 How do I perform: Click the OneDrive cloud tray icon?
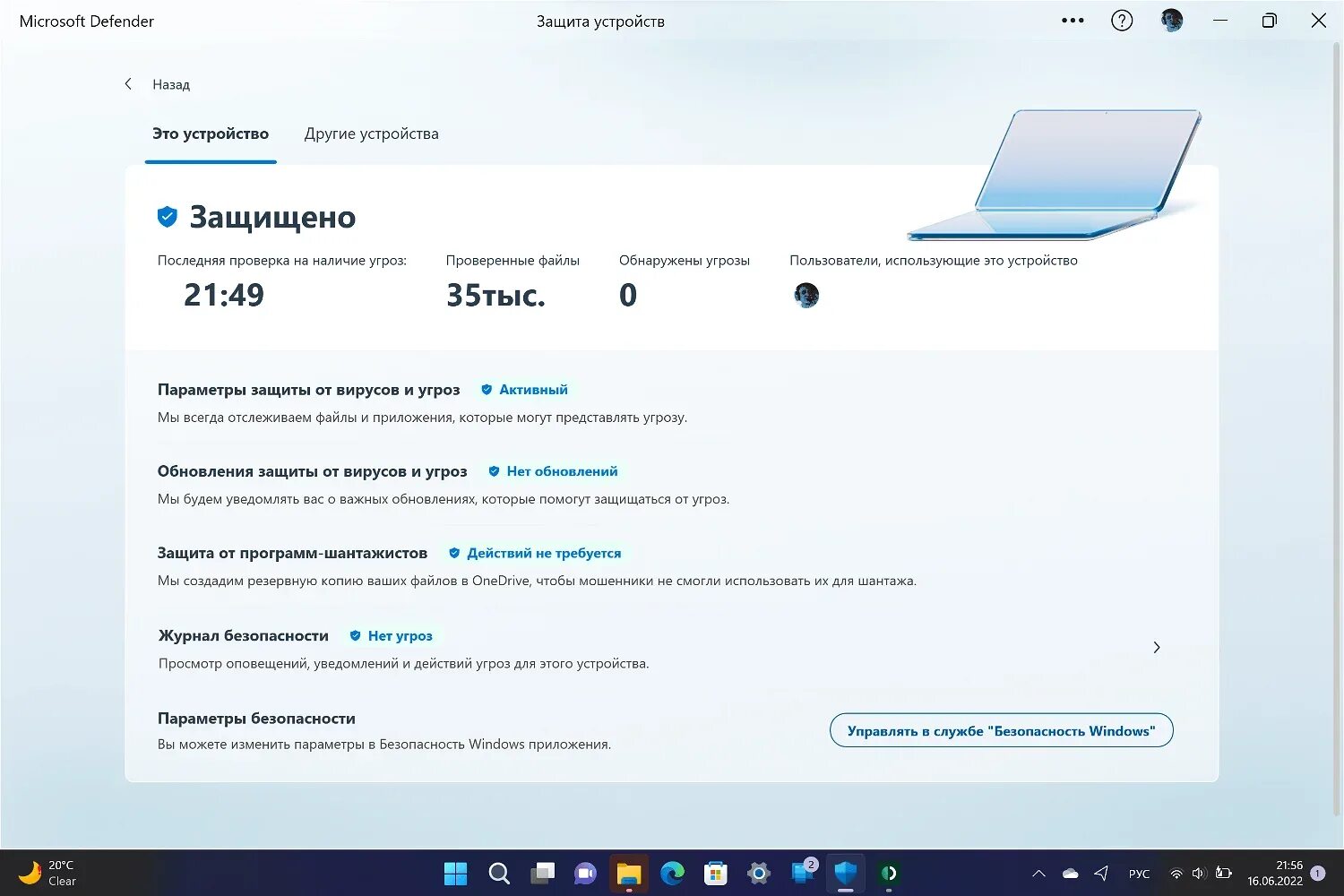tap(1070, 874)
